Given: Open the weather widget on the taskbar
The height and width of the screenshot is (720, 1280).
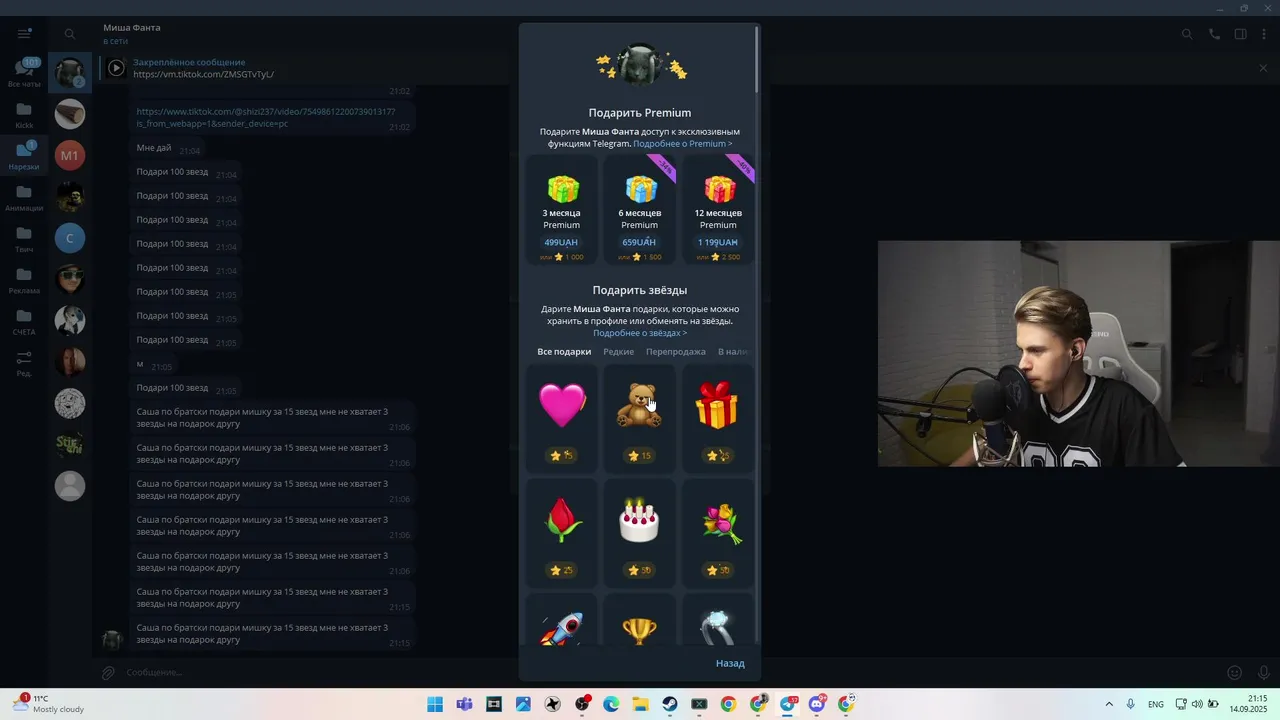Looking at the screenshot, I should coord(48,704).
